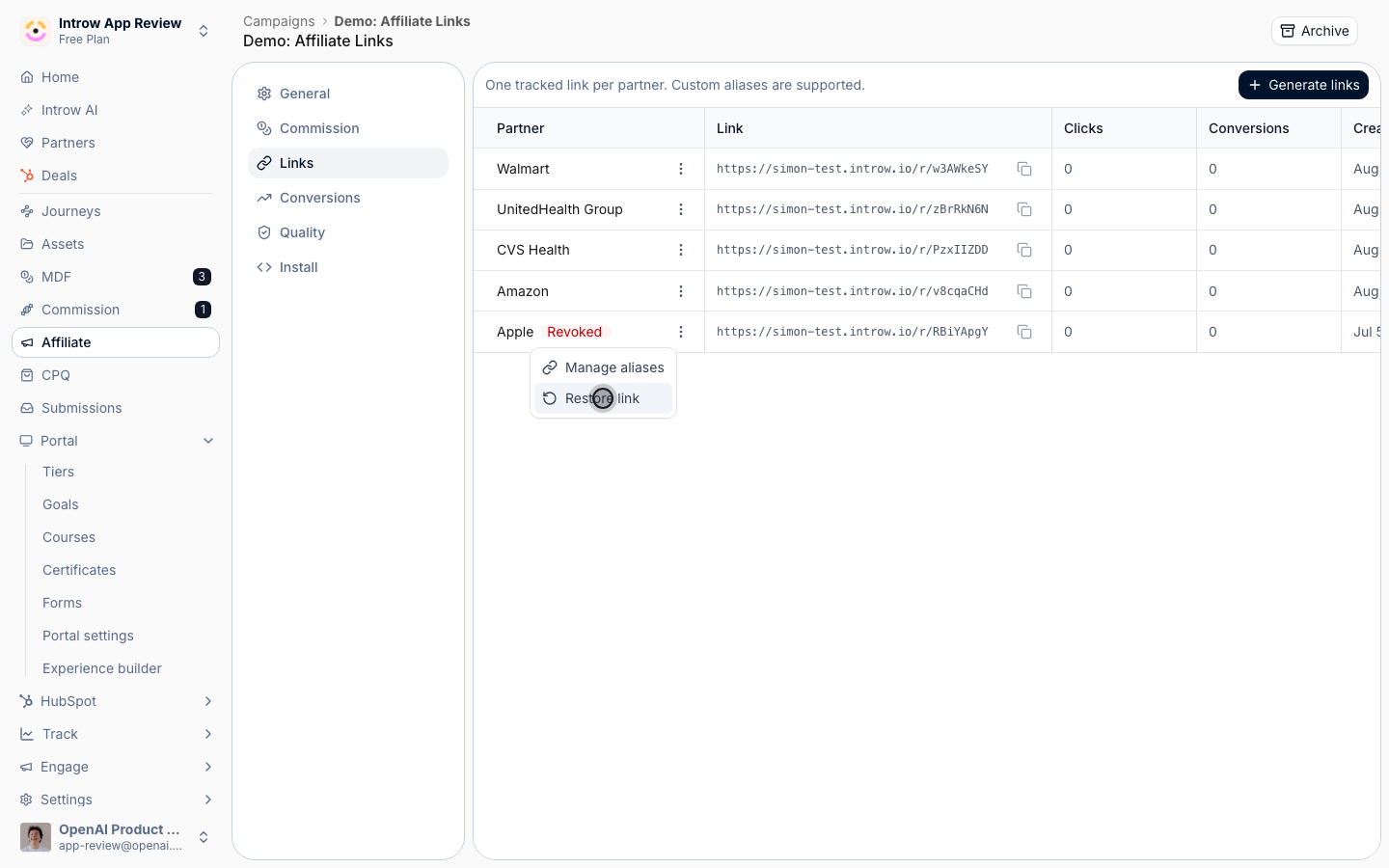
Task: Open Journeys in sidebar
Action: pyautogui.click(x=116, y=211)
